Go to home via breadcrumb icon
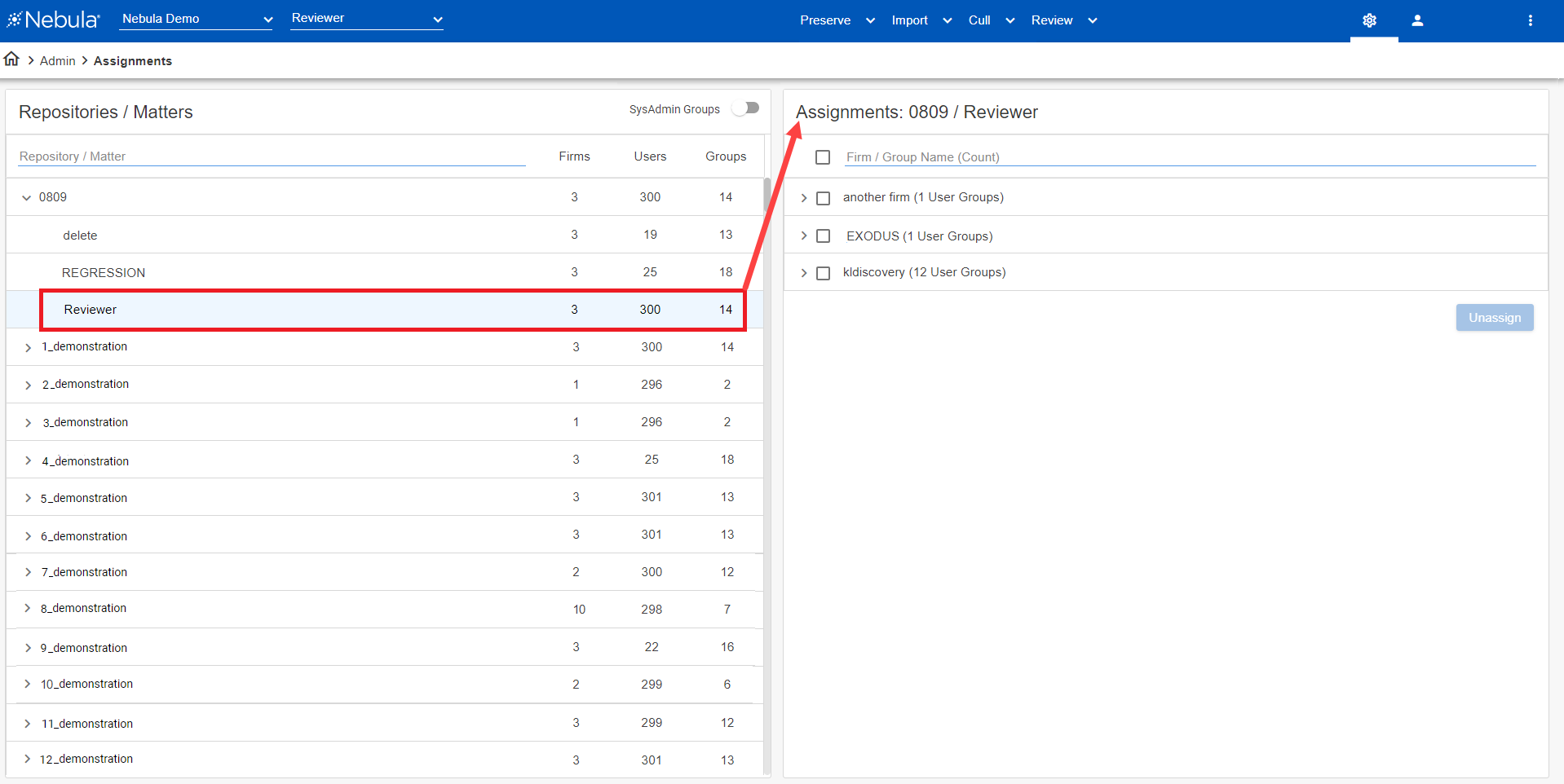This screenshot has height=784, width=1564. pyautogui.click(x=11, y=59)
